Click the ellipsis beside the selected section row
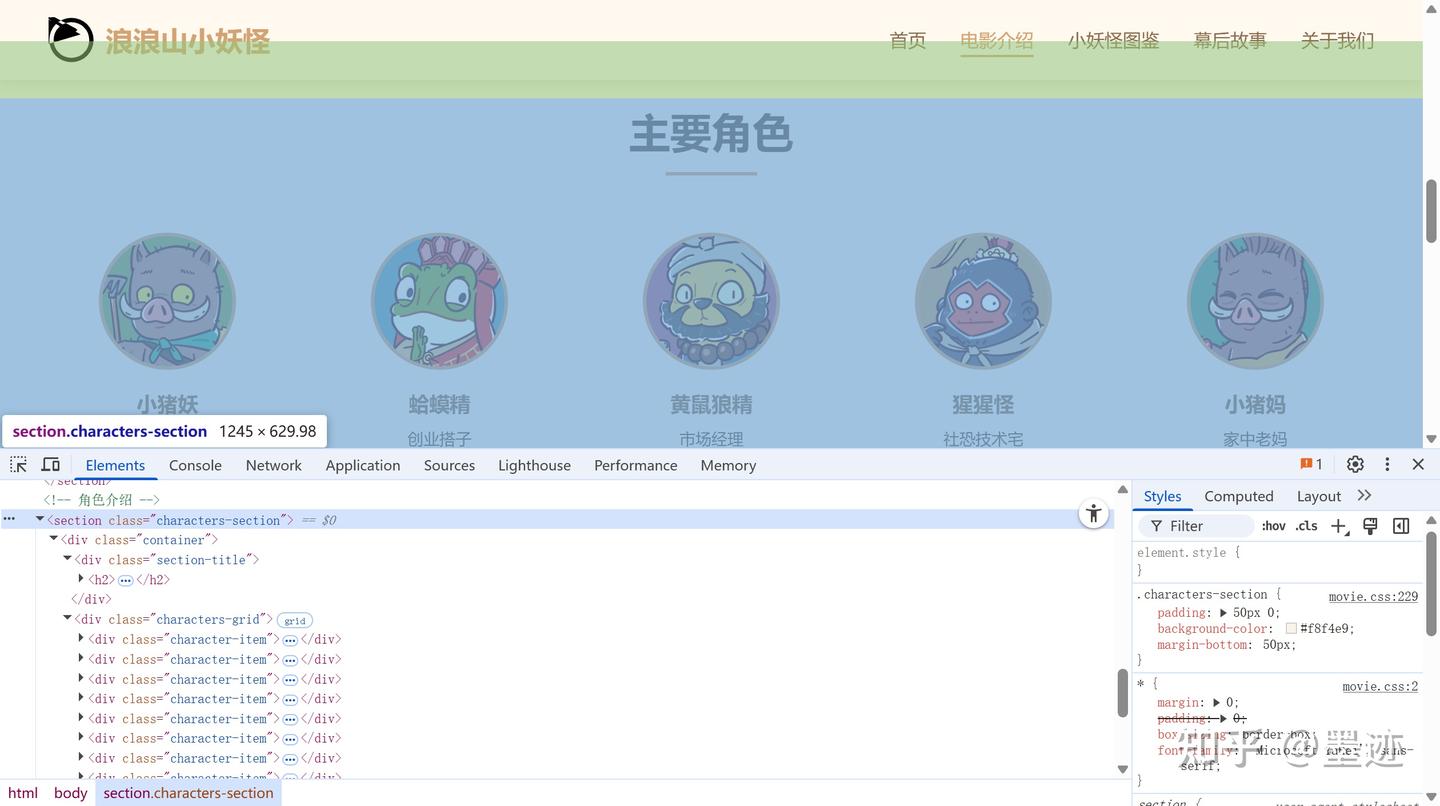The image size is (1440, 806). point(9,520)
